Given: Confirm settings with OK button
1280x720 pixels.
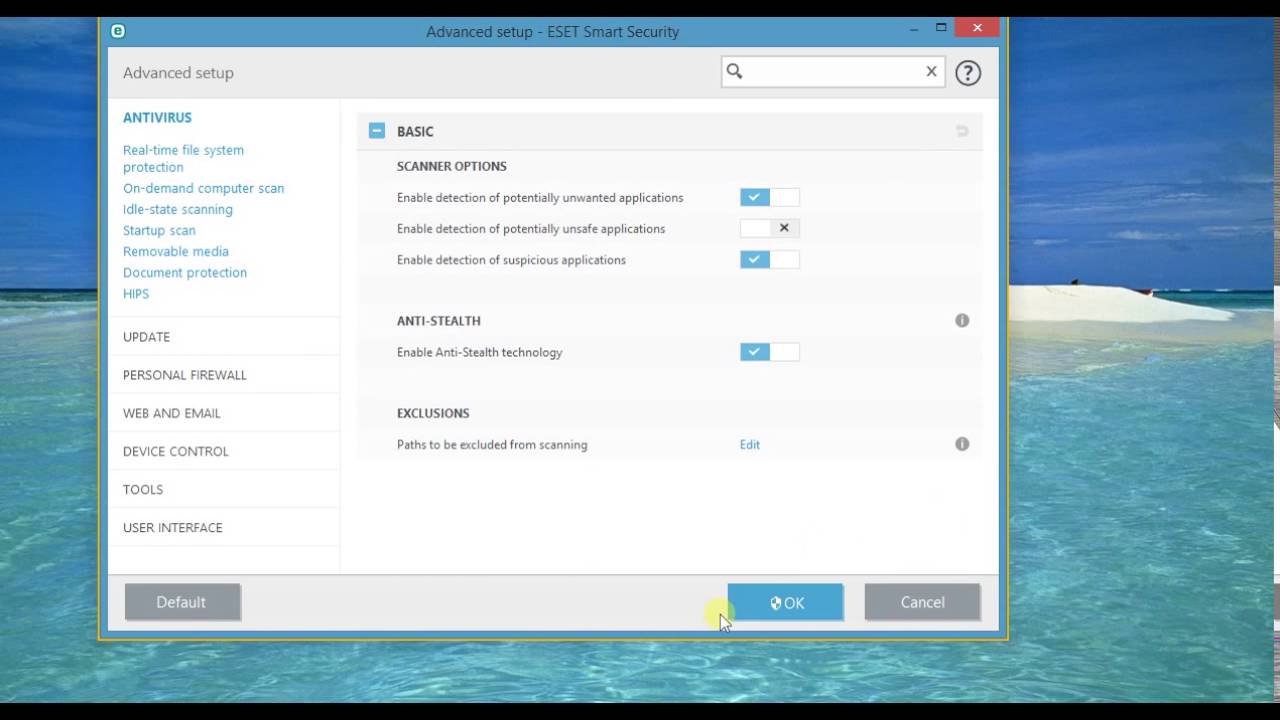Looking at the screenshot, I should (785, 602).
